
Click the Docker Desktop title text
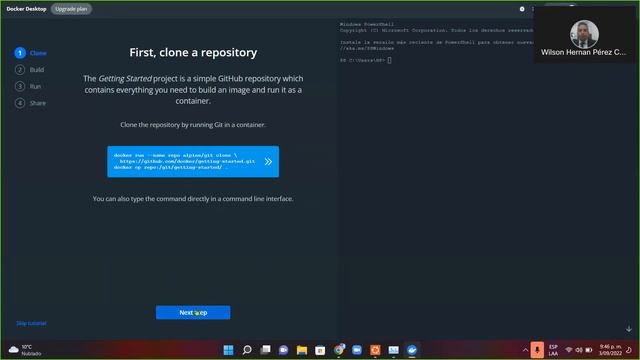pos(26,9)
